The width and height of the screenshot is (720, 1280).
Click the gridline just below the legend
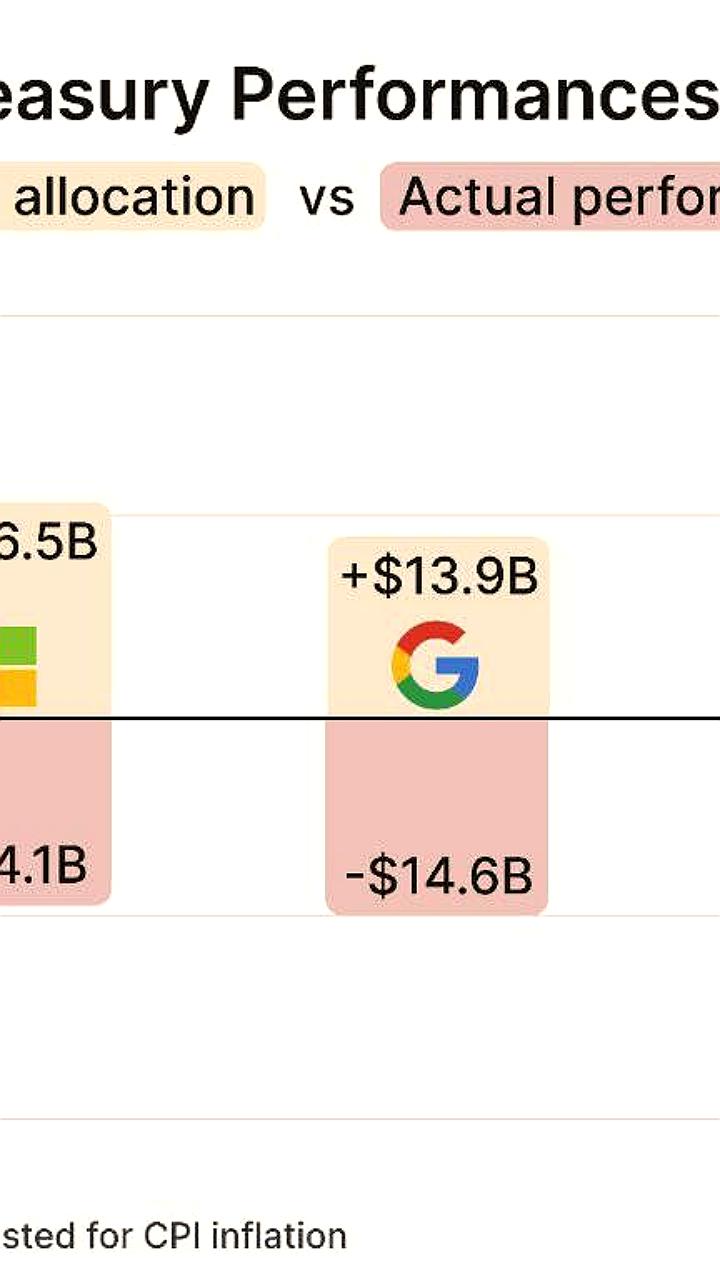click(x=360, y=316)
